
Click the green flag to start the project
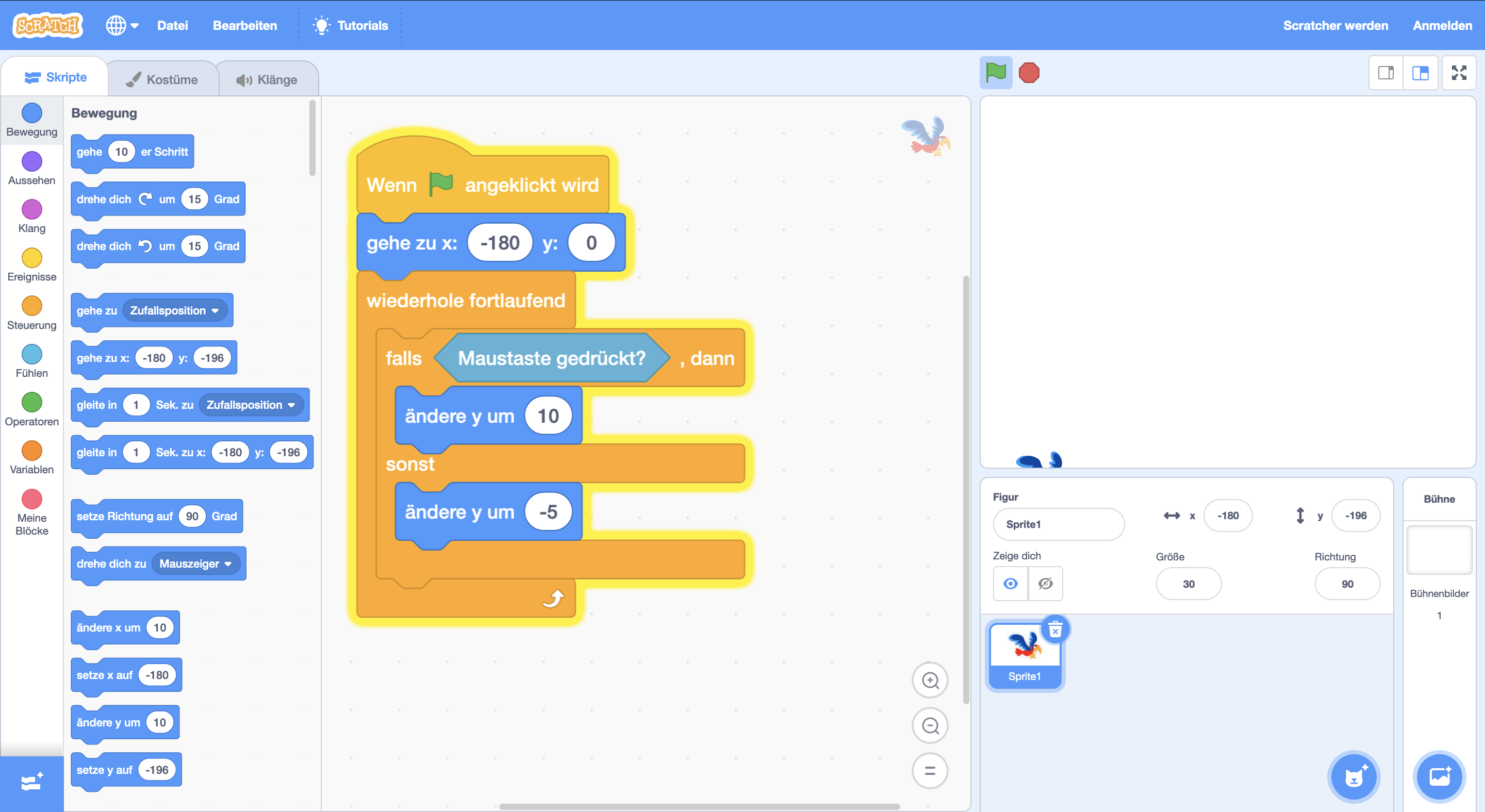pos(996,73)
